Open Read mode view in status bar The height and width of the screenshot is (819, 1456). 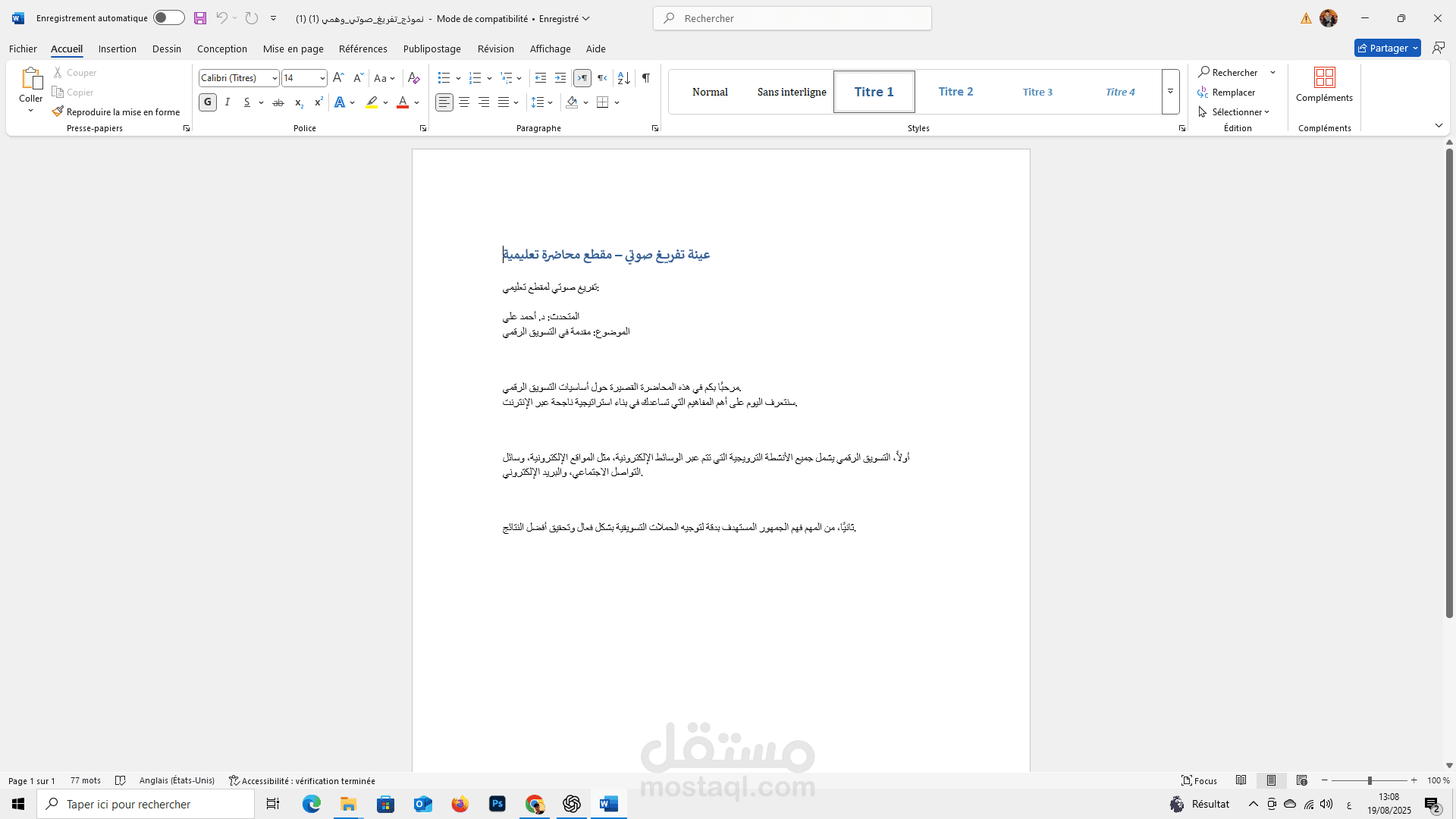click(x=1241, y=780)
